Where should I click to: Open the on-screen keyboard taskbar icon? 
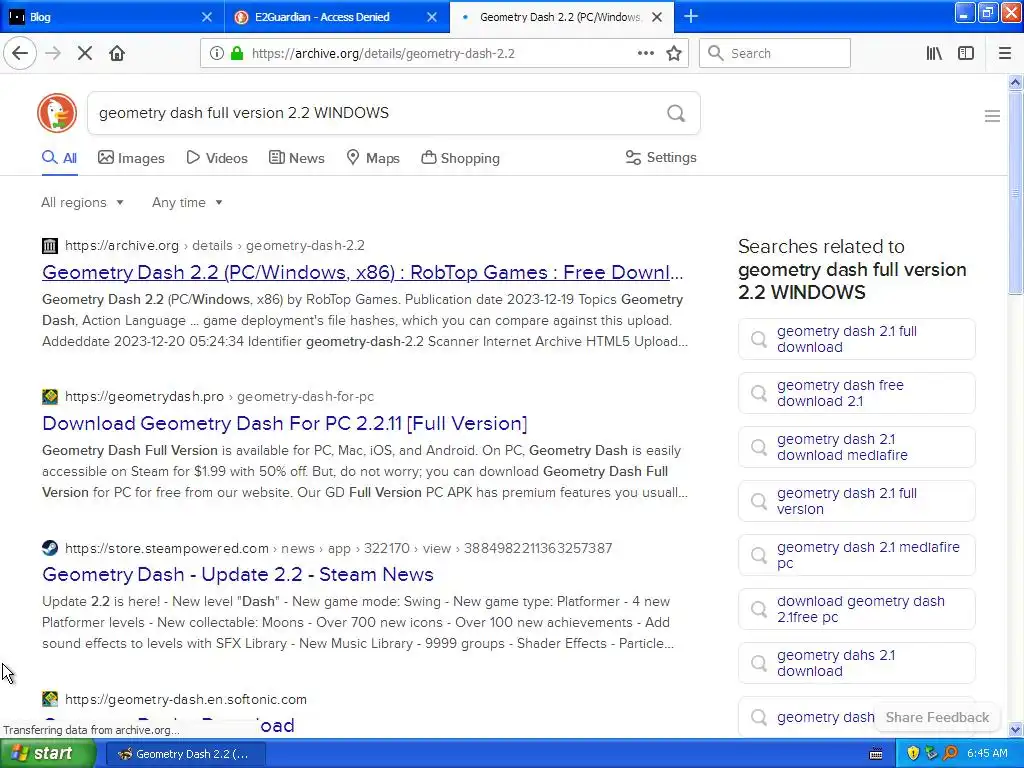pyautogui.click(x=876, y=754)
